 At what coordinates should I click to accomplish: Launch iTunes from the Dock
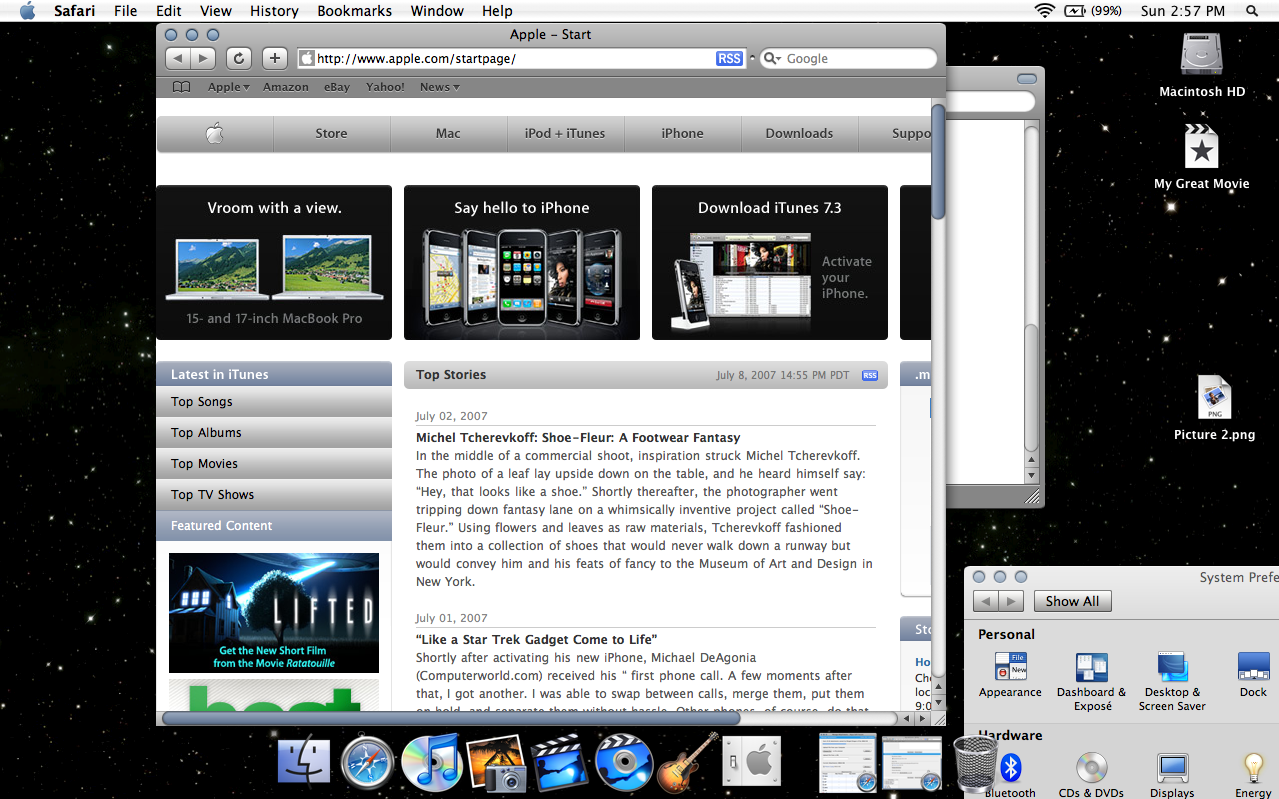click(x=431, y=763)
